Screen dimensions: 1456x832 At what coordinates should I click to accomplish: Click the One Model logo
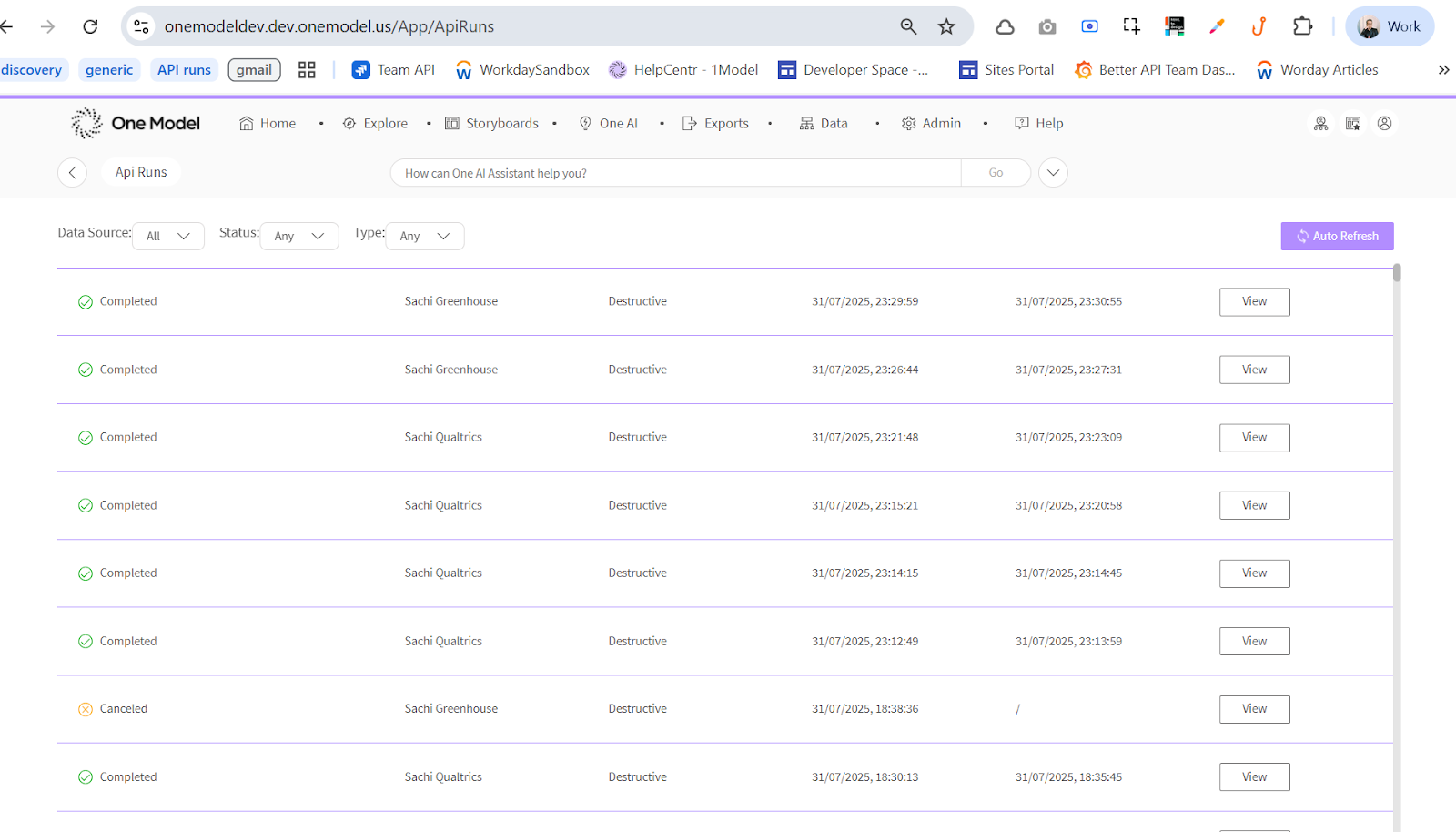(136, 123)
